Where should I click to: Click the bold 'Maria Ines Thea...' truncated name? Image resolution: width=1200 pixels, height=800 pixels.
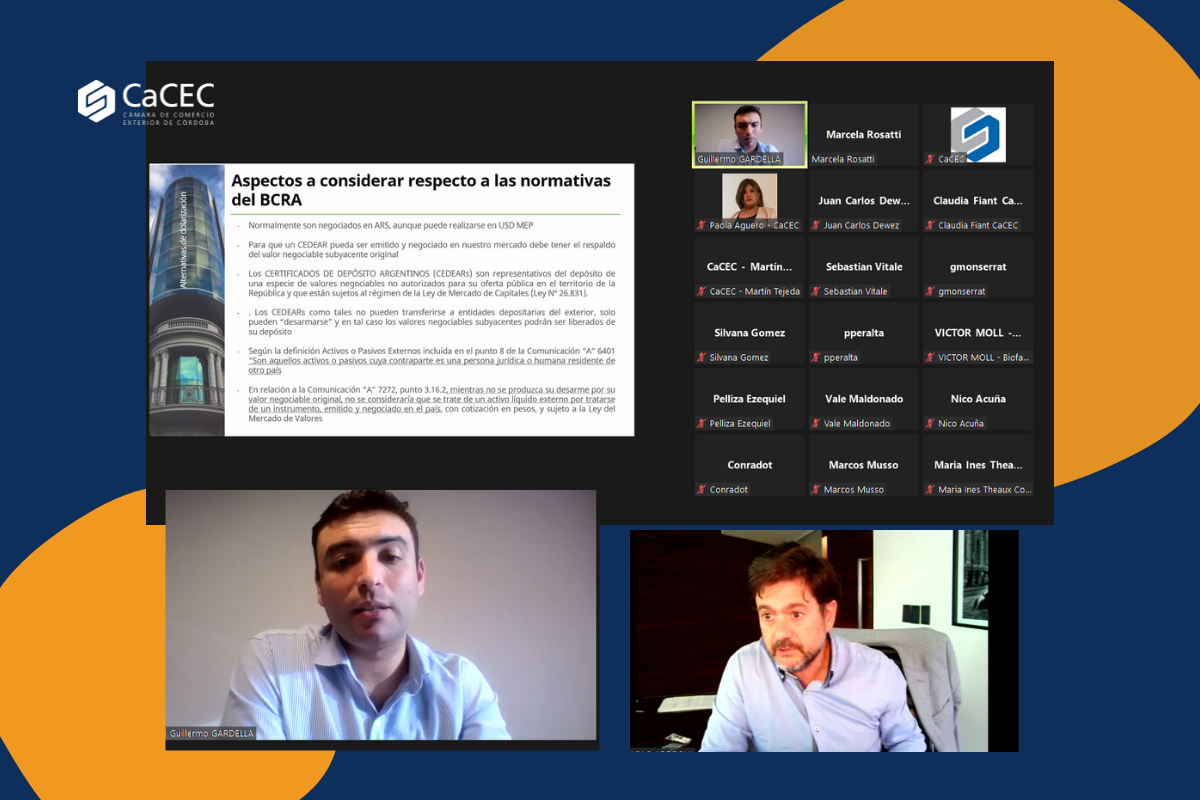978,465
